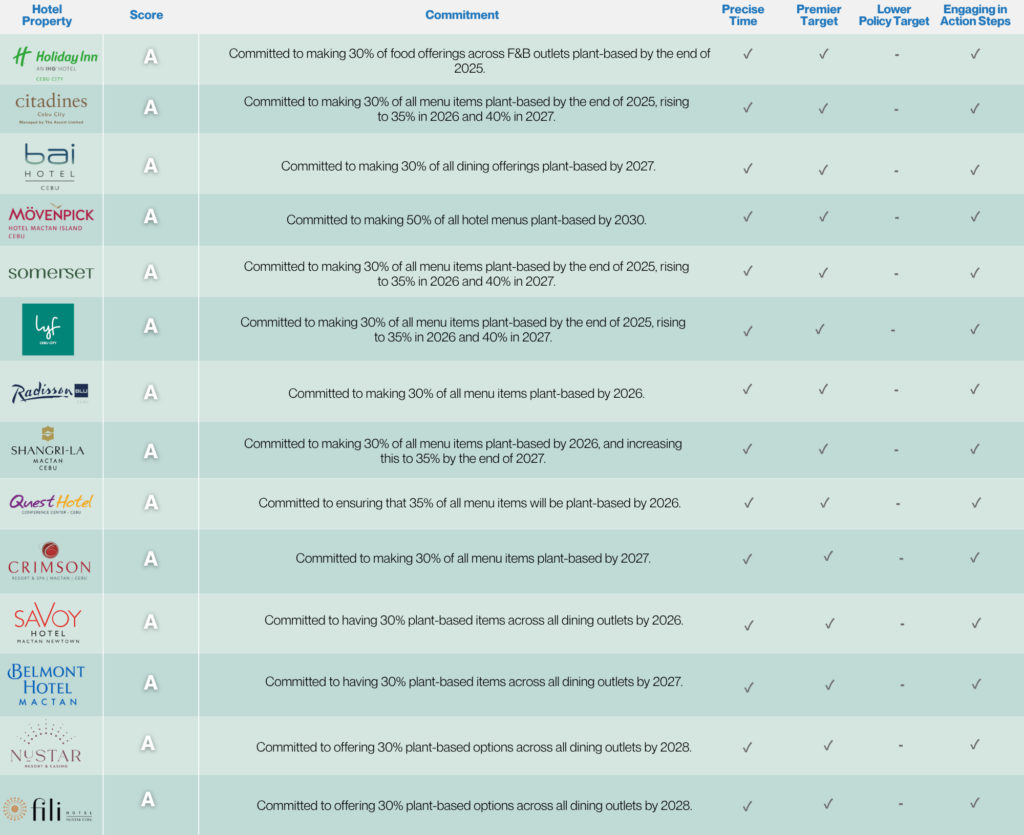Click the Mövenpick 50% by 2030 commitment text
Viewport: 1024px width, 835px height.
pos(467,219)
